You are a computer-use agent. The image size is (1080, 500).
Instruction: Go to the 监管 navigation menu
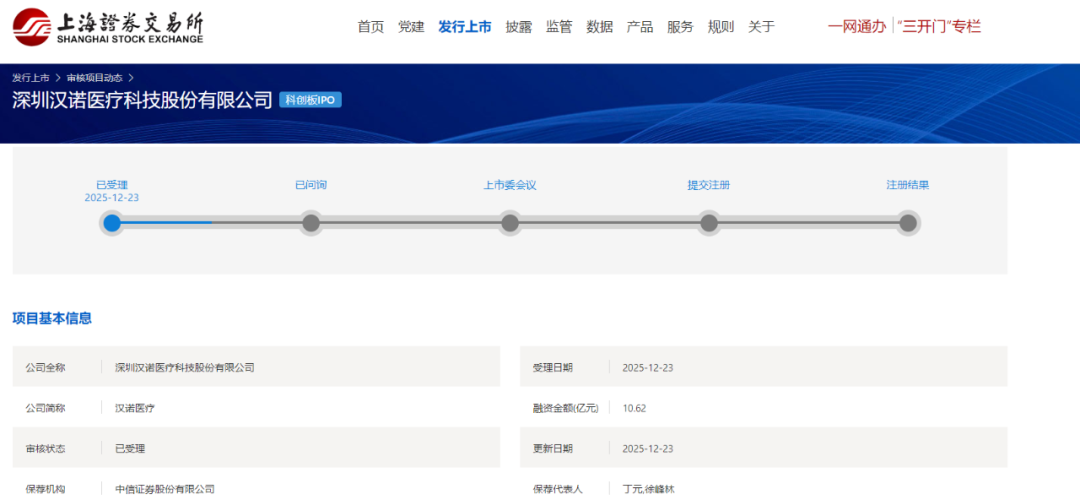[x=559, y=27]
